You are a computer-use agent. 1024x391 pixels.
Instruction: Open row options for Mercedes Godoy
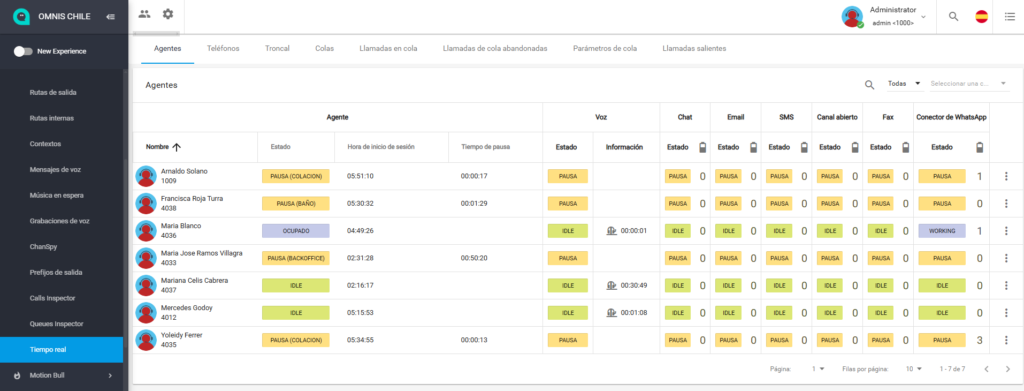pyautogui.click(x=1006, y=313)
